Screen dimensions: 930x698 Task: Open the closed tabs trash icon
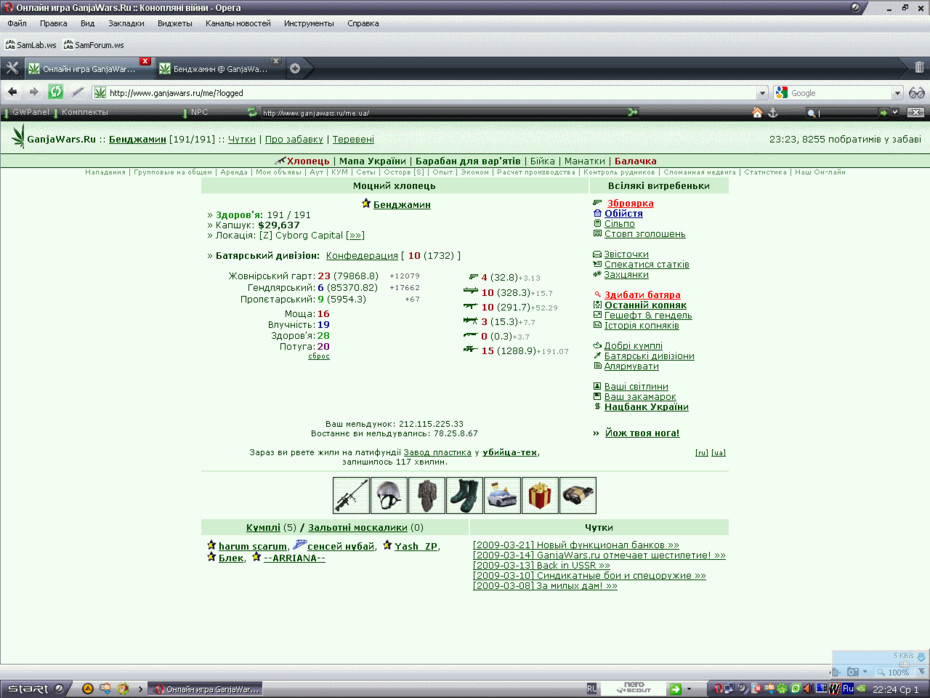919,68
